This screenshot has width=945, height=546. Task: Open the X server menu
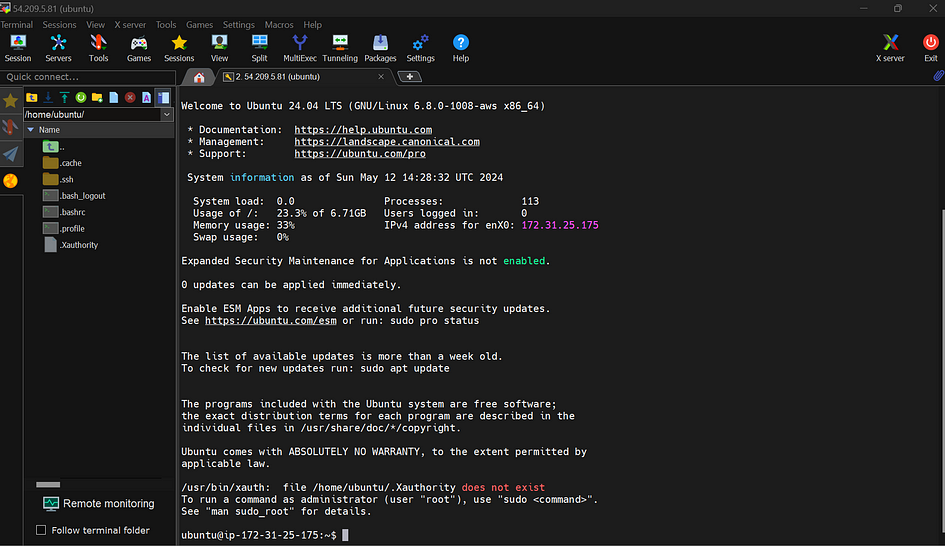pyautogui.click(x=130, y=25)
